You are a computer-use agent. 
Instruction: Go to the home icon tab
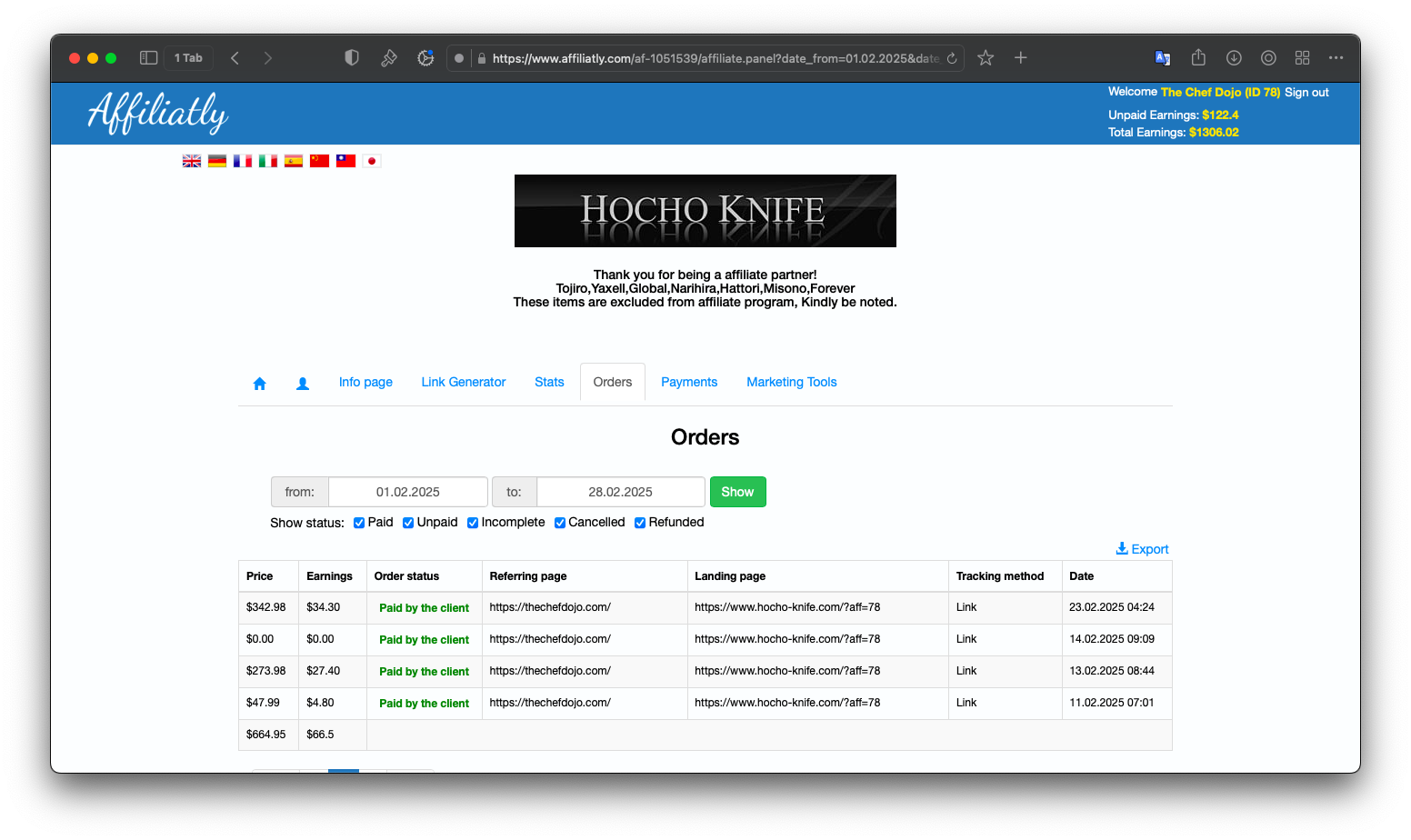(259, 383)
